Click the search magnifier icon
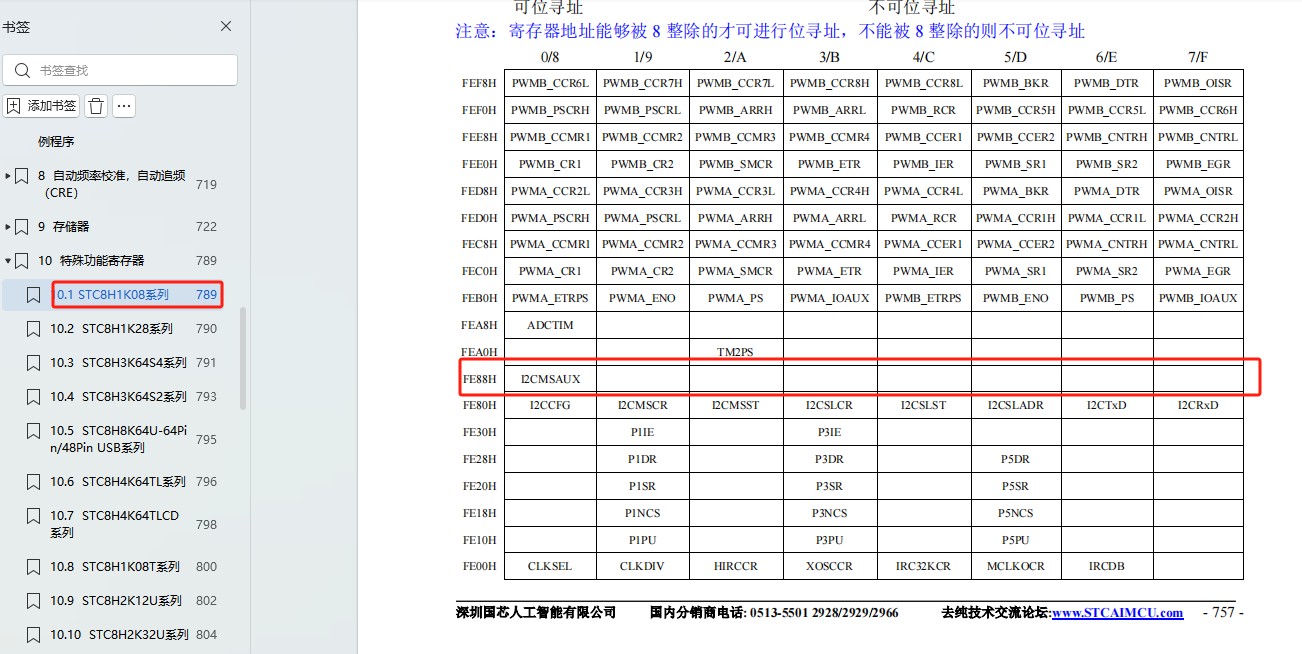Screen dimensions: 1302x654 coord(23,70)
